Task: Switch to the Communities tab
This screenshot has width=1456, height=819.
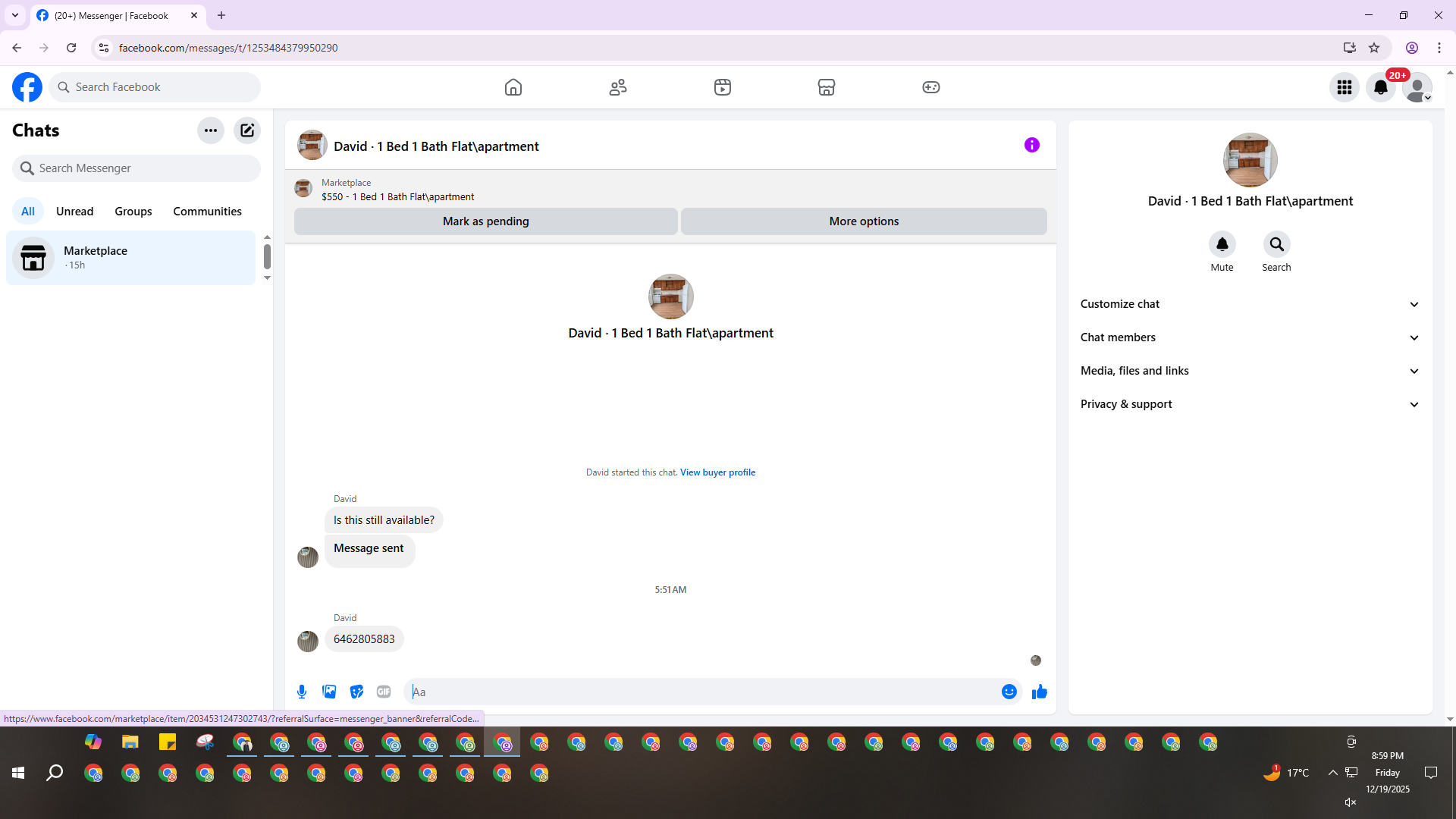Action: [x=207, y=212]
